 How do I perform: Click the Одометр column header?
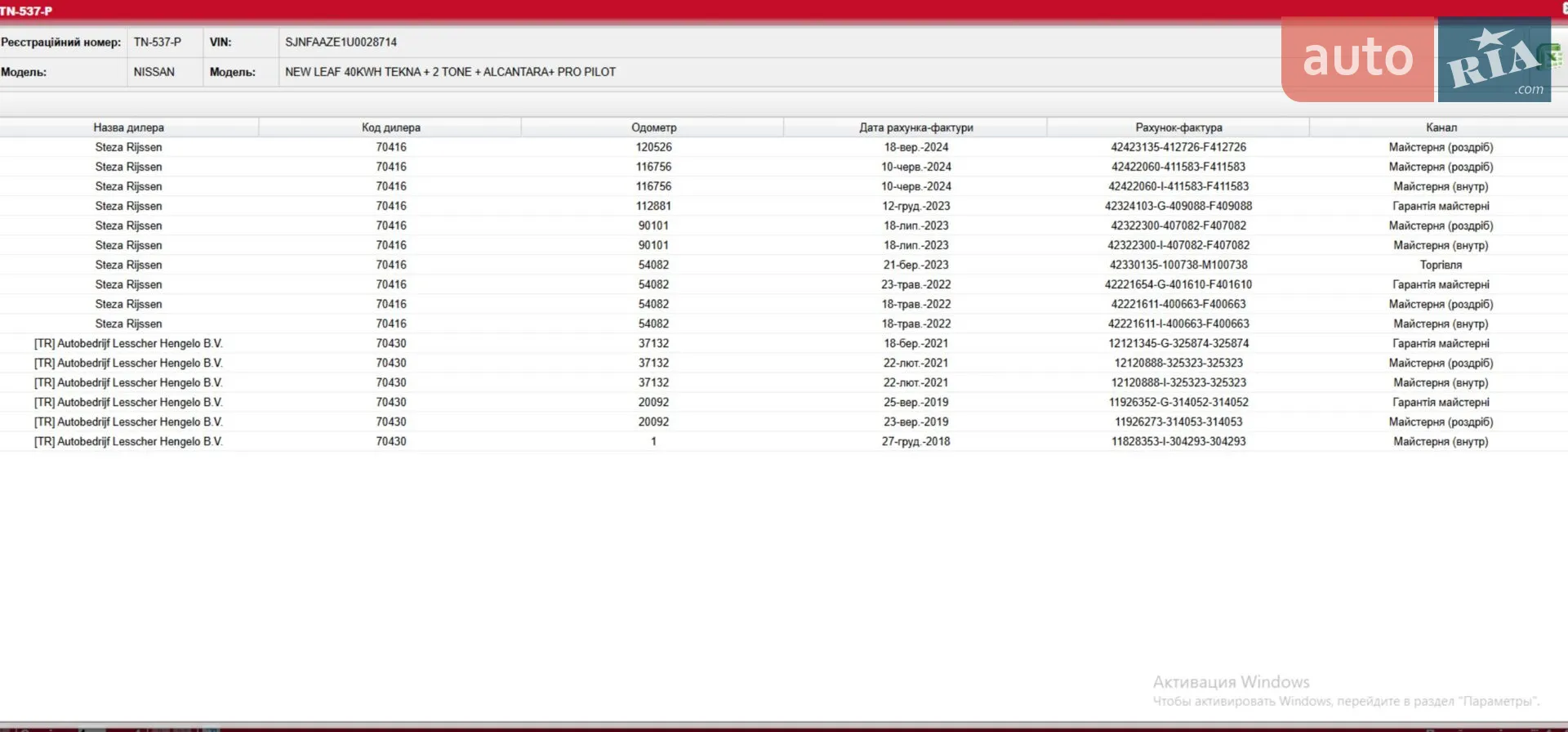tap(653, 127)
